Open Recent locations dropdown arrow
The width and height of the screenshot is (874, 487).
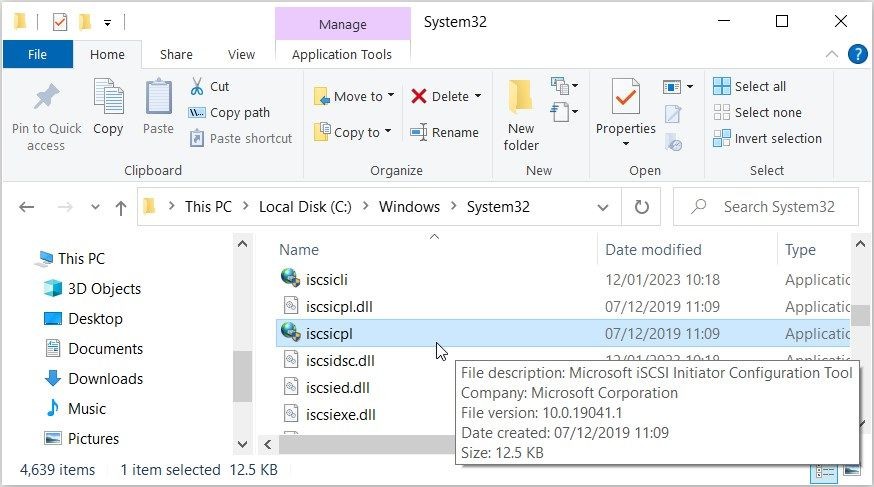point(95,207)
